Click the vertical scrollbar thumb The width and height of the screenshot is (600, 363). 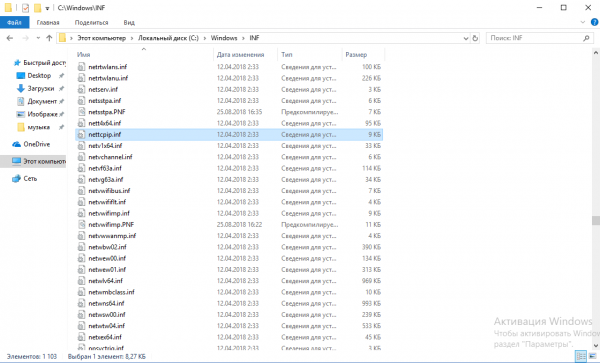tap(596, 221)
